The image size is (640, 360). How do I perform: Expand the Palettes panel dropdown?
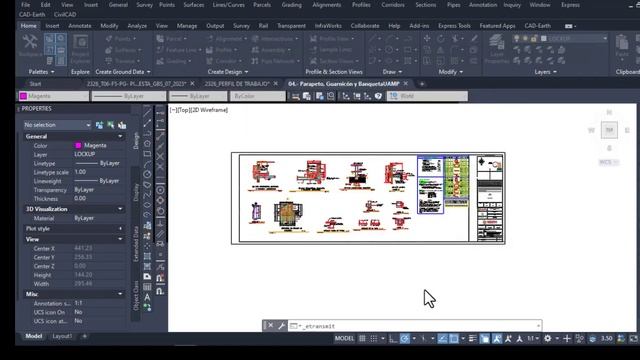42,72
